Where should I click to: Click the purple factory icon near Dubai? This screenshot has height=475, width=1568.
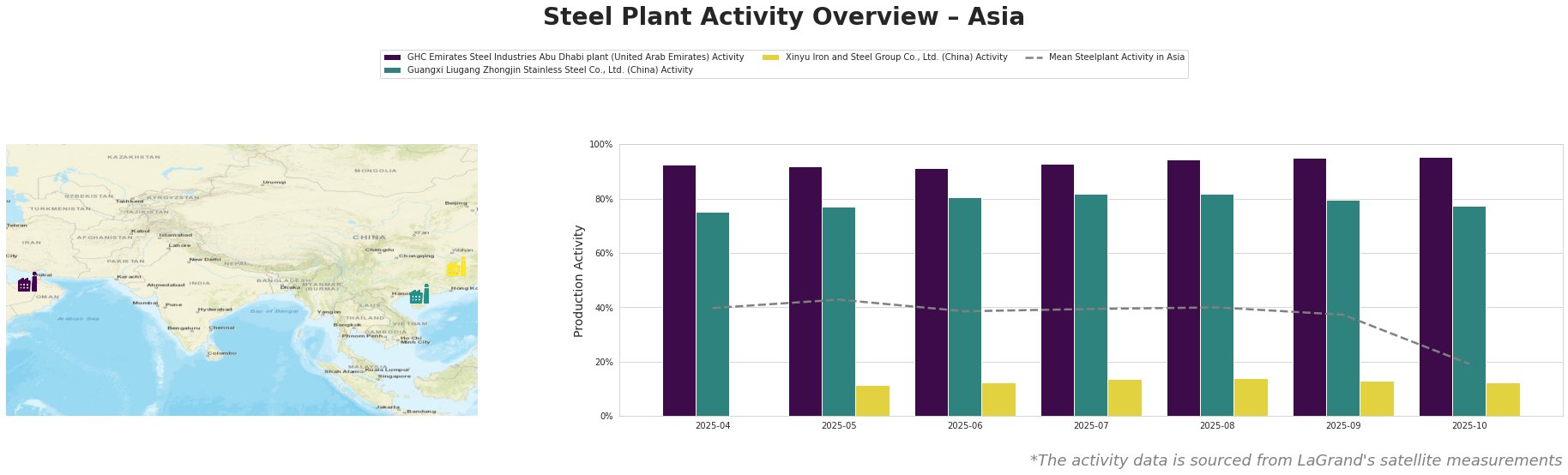point(27,283)
